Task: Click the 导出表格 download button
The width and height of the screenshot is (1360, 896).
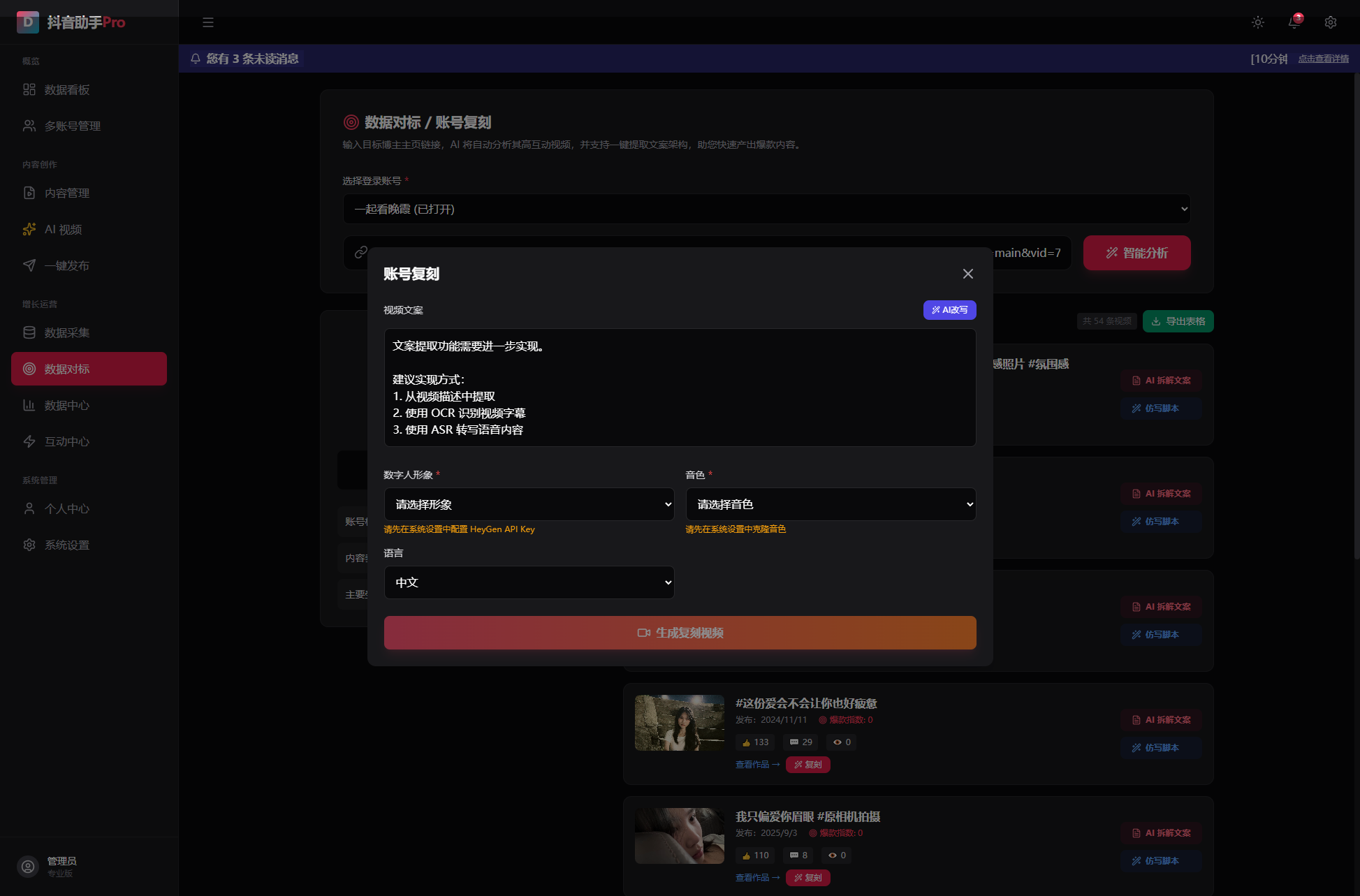Action: click(x=1178, y=321)
